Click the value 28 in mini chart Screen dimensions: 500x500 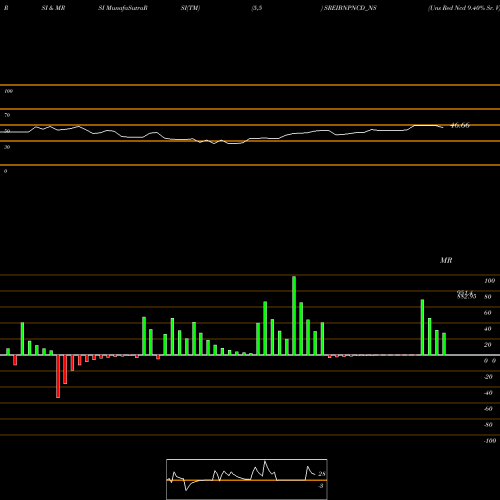pos(322,474)
